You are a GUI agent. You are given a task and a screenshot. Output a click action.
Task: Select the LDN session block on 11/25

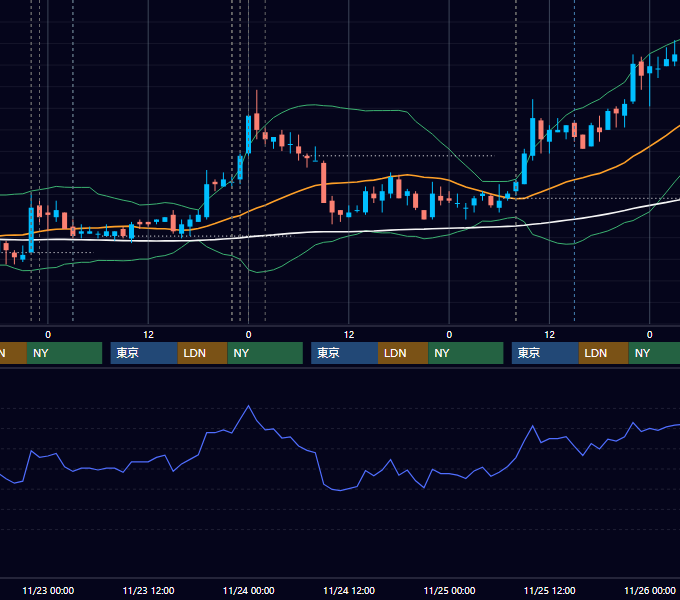tap(604, 353)
